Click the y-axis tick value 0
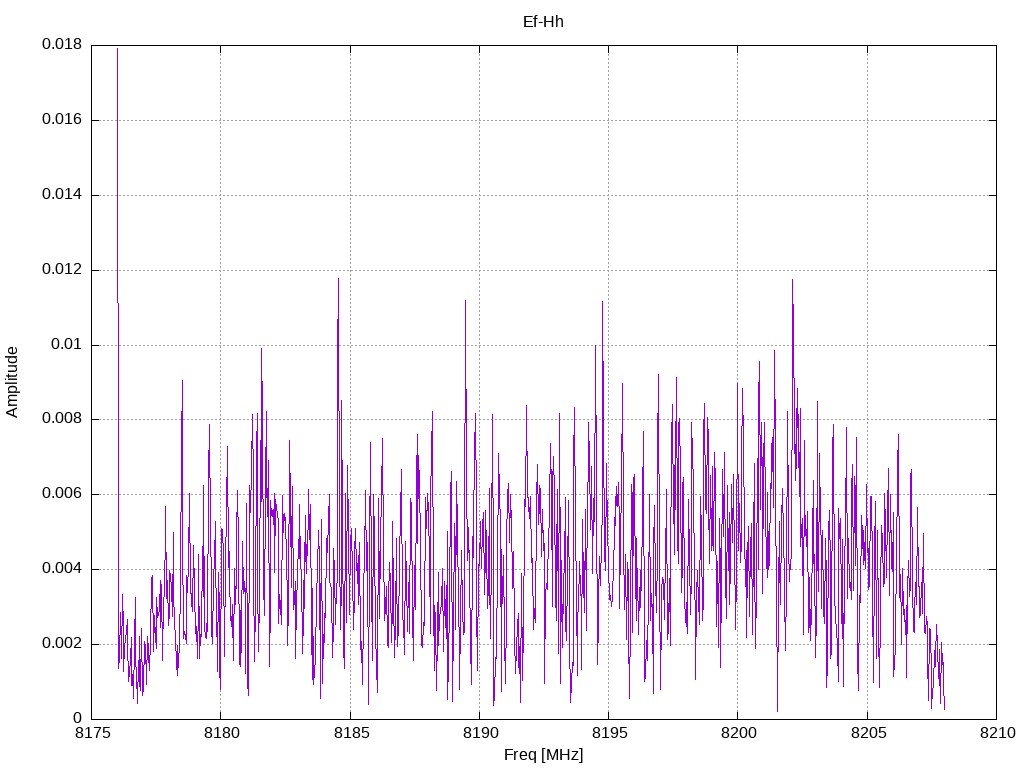The height and width of the screenshot is (768, 1024). [78, 718]
